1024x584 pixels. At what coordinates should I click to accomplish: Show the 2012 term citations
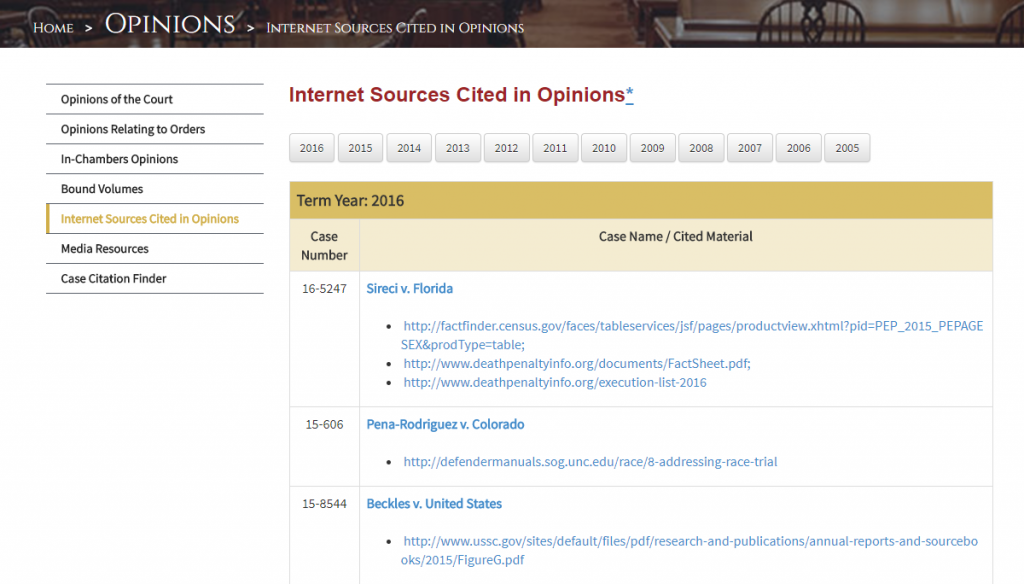coord(506,148)
